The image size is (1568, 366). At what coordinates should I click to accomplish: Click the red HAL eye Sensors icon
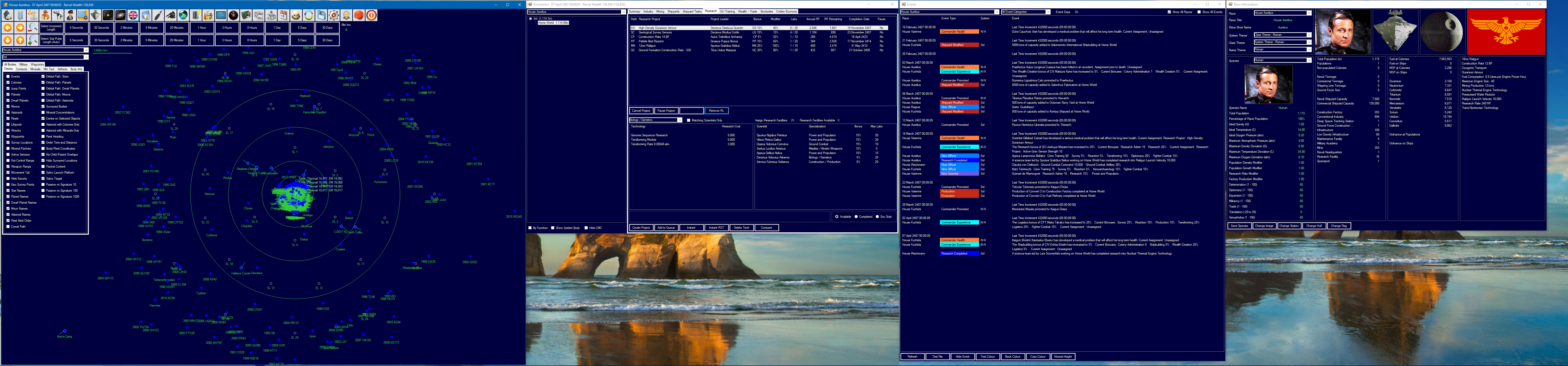pos(233,15)
